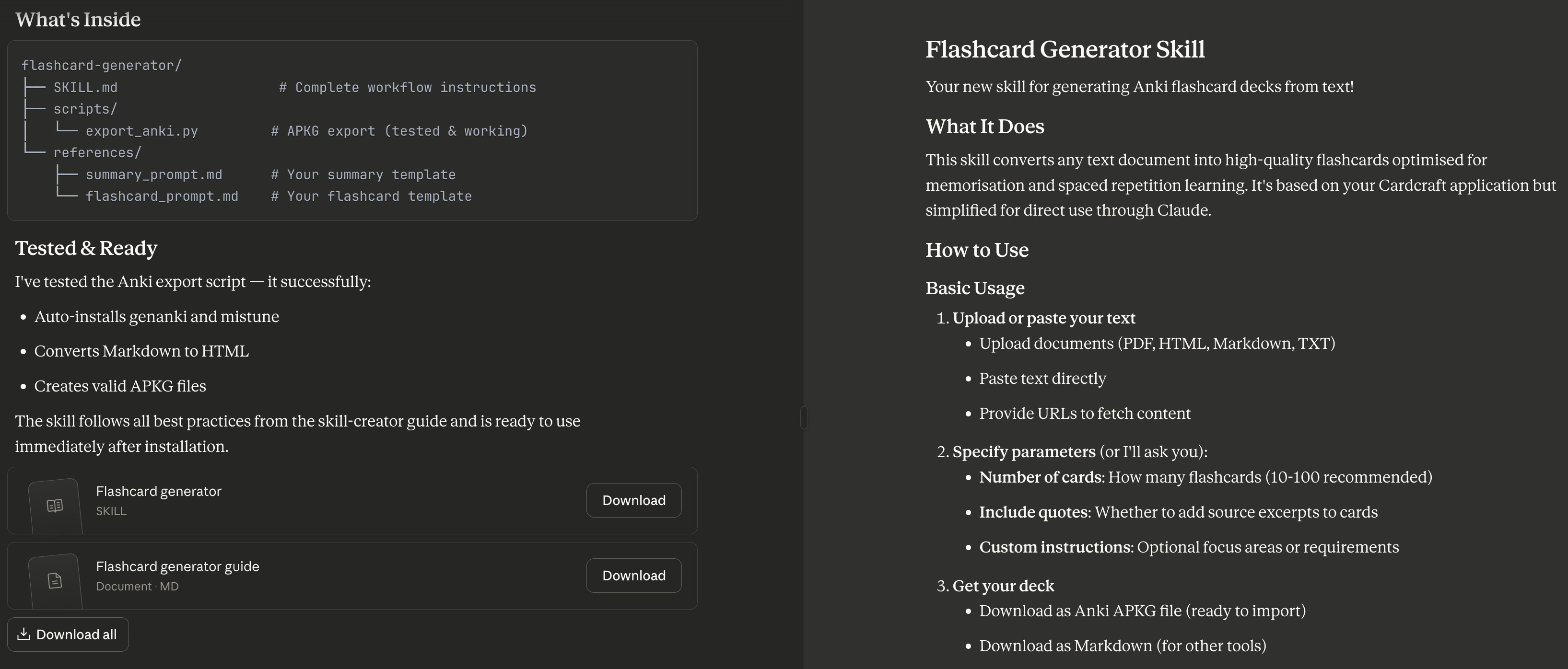Click the Tested & Ready heading
The image size is (1568, 669).
[86, 248]
